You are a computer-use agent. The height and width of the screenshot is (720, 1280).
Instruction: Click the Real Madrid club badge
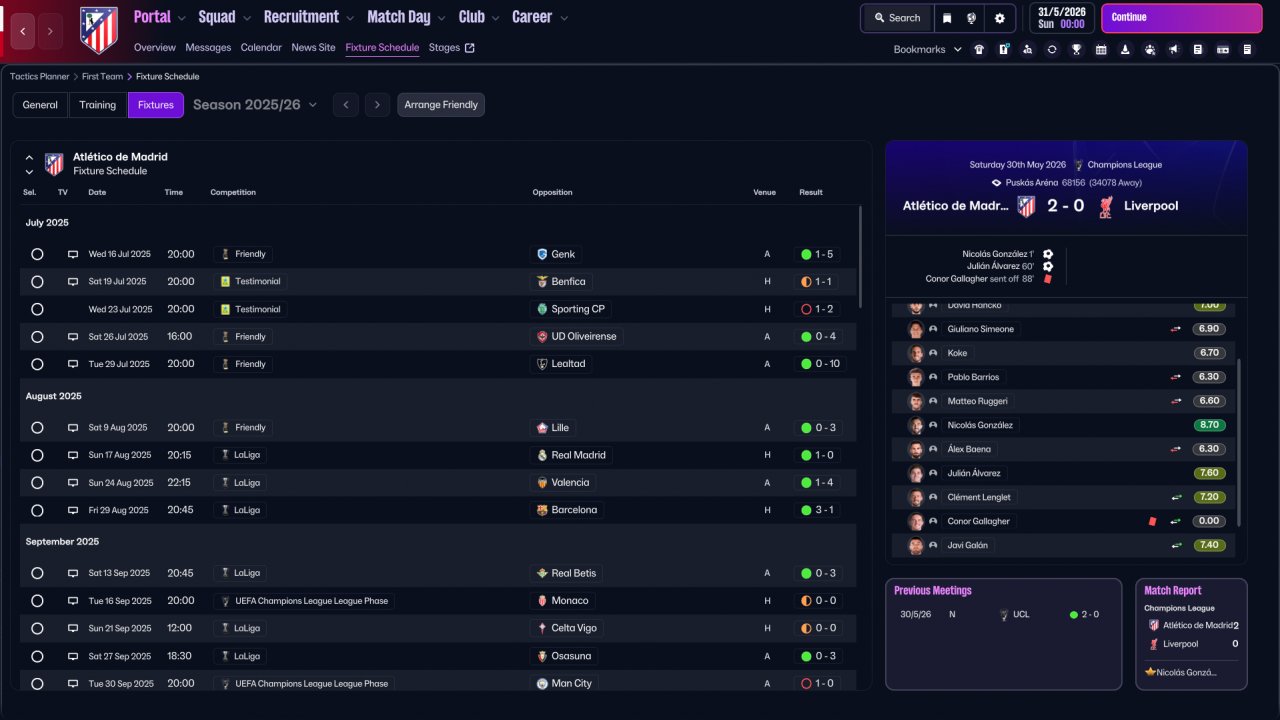click(x=542, y=455)
